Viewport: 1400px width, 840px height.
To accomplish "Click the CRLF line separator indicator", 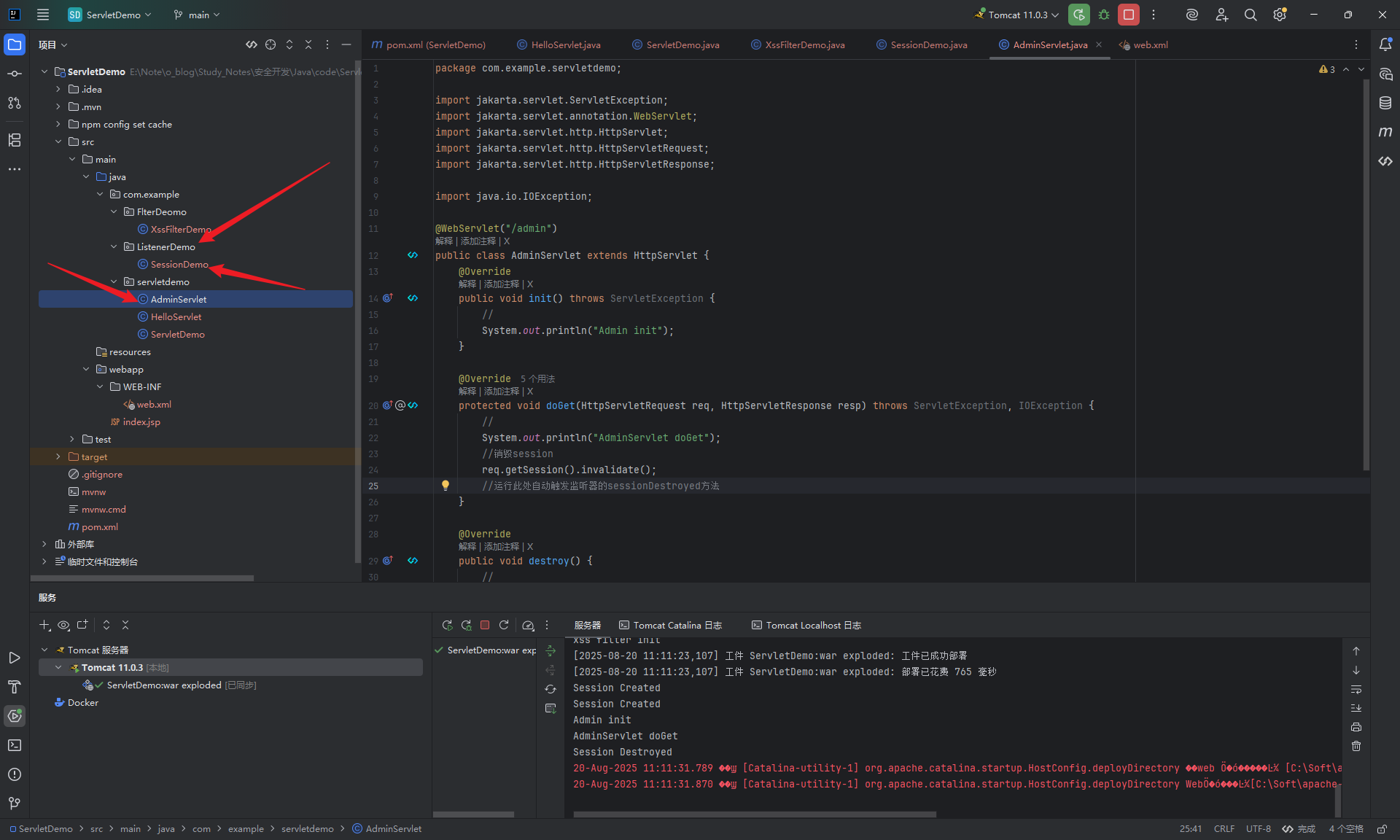I will [1224, 829].
